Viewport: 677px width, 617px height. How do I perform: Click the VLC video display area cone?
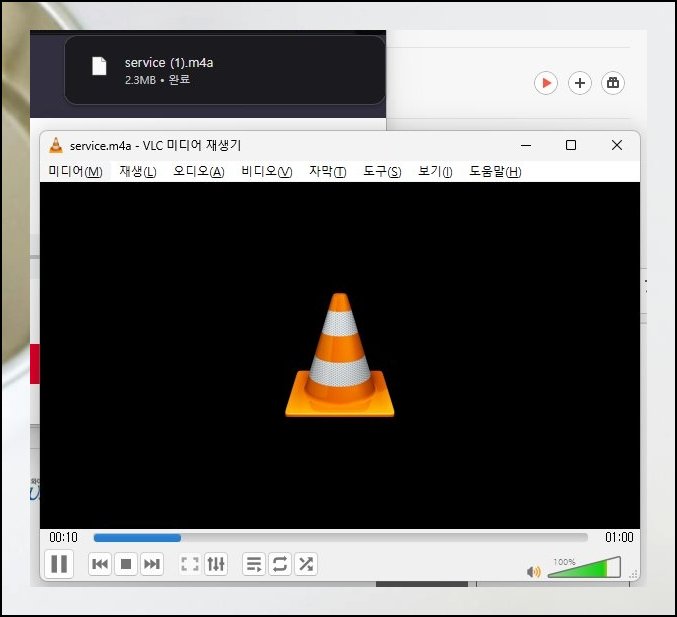[x=340, y=355]
